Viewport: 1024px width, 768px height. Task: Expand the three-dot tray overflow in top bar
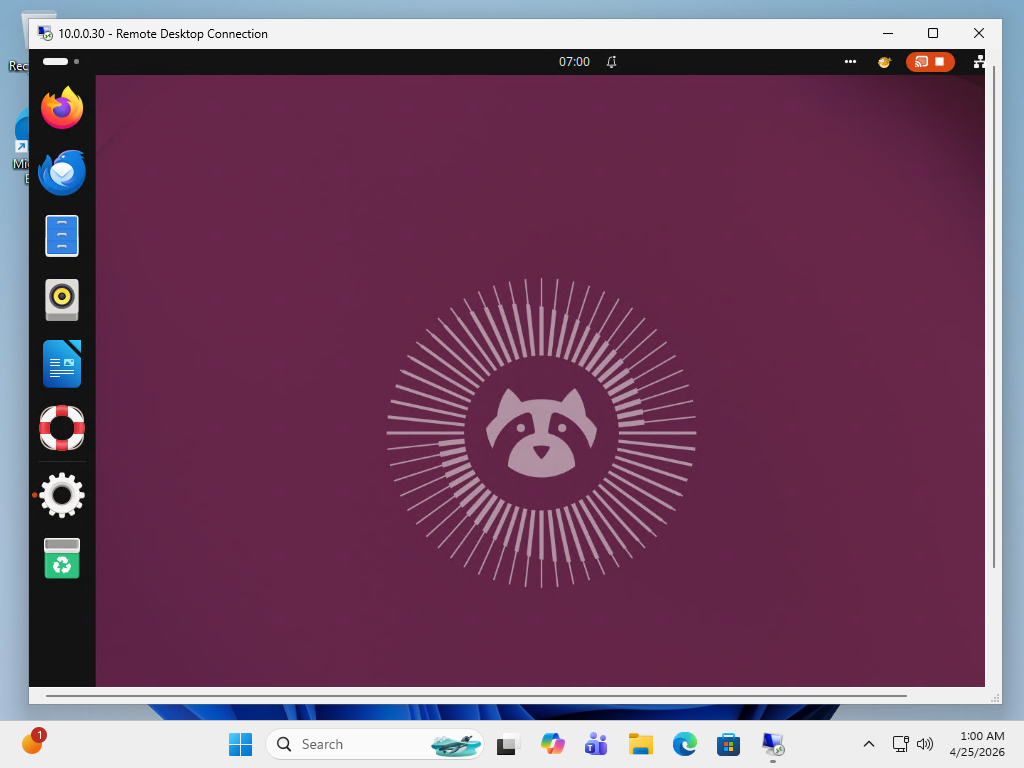point(850,62)
